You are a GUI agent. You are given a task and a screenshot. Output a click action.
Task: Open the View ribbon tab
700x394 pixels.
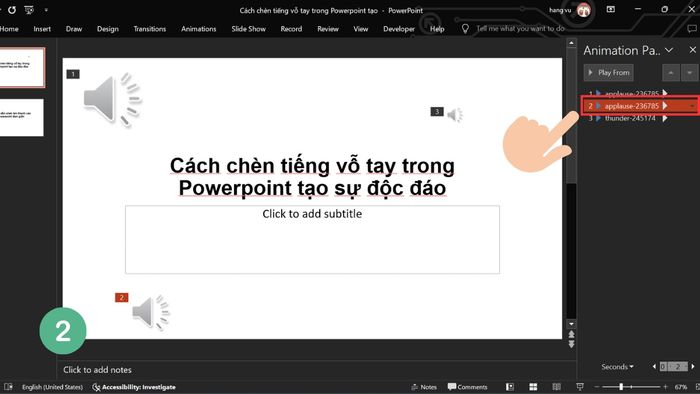point(361,29)
